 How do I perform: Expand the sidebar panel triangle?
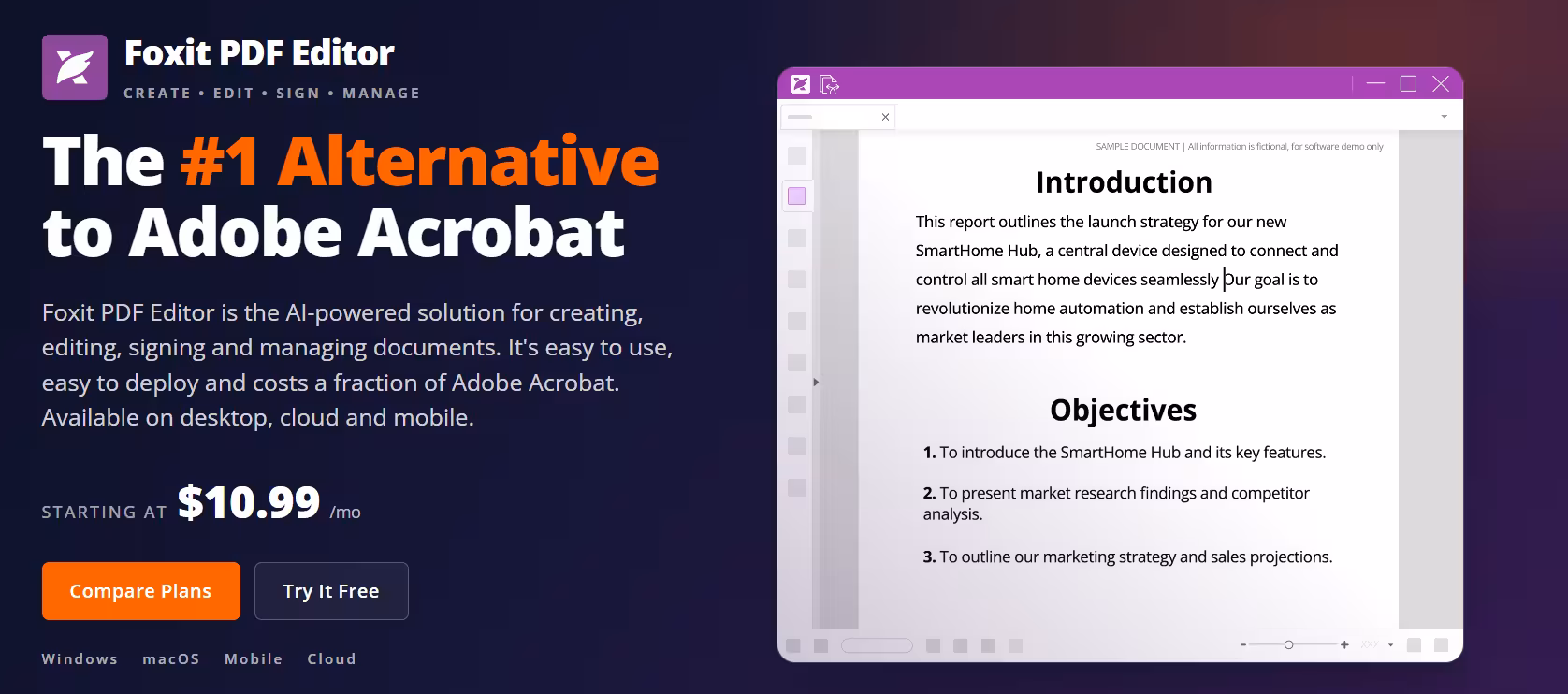coord(816,382)
